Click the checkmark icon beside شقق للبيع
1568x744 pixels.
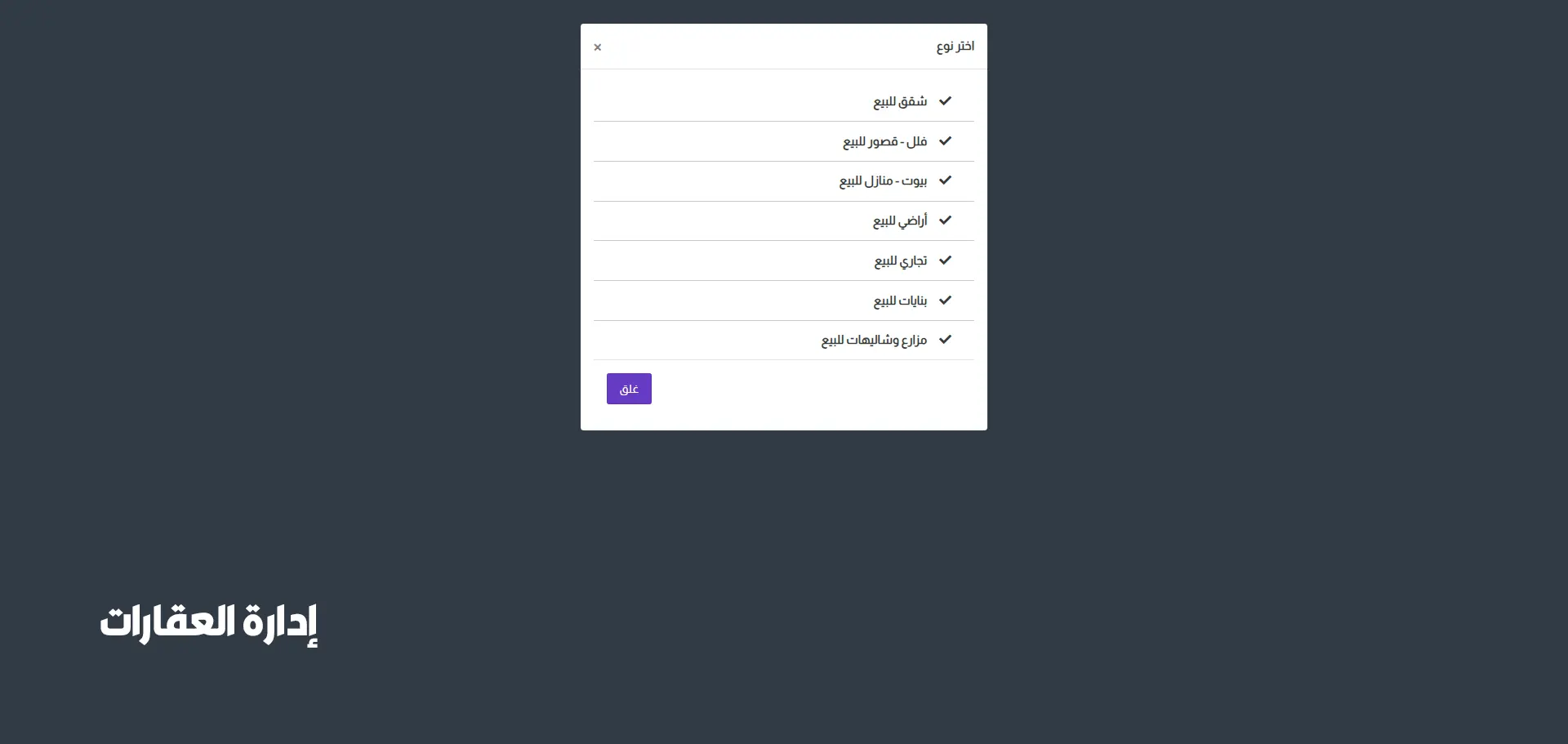945,101
